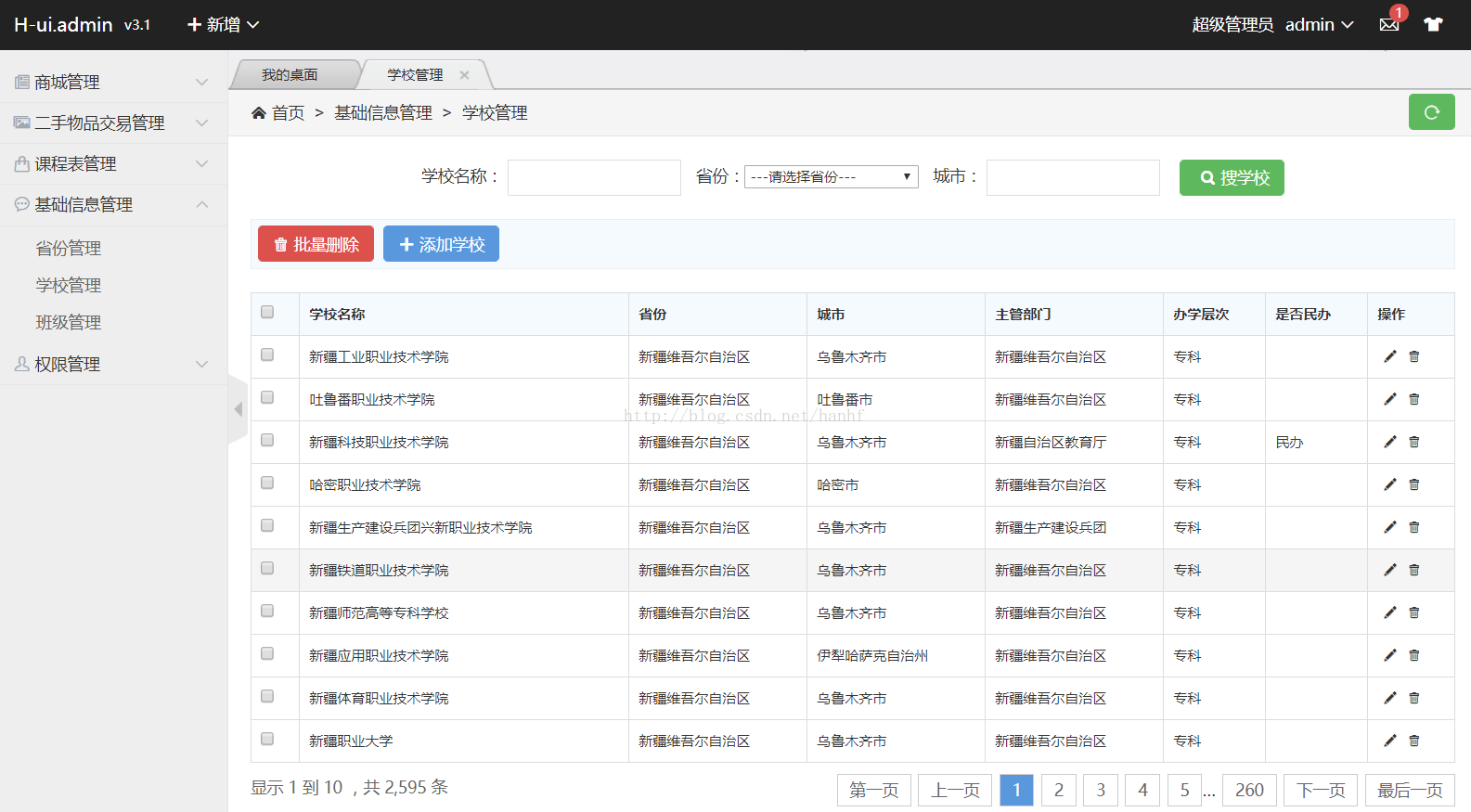This screenshot has height=812, width=1471.
Task: Toggle the select-all header checkbox
Action: [267, 312]
